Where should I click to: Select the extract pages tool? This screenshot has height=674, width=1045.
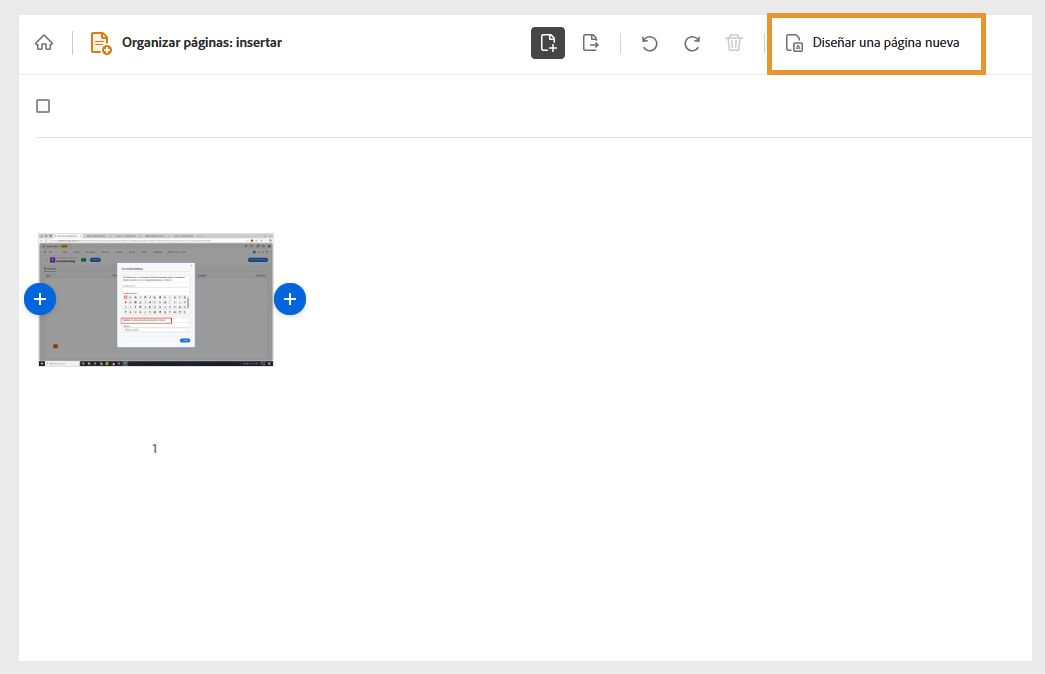[x=590, y=43]
